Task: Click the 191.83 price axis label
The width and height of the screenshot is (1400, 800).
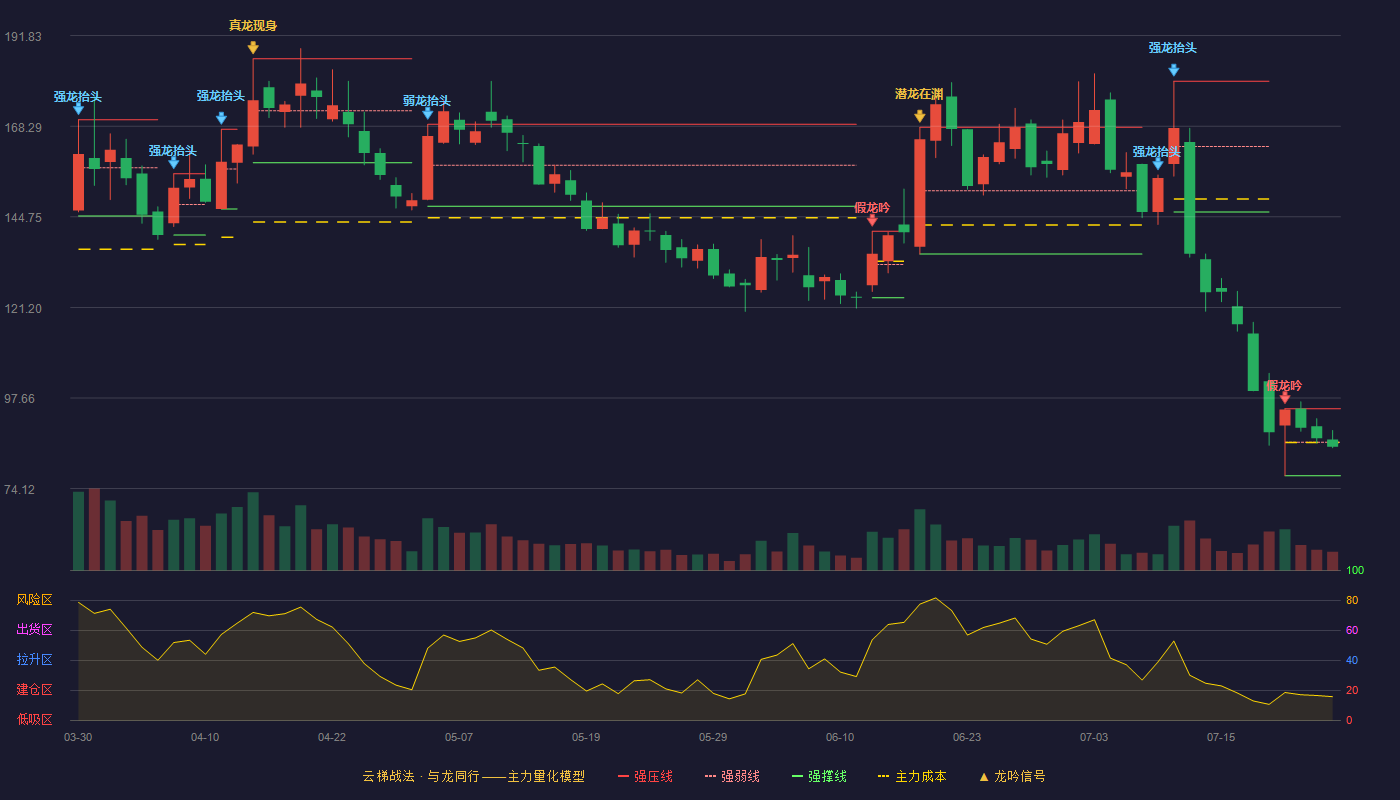Action: tap(23, 37)
